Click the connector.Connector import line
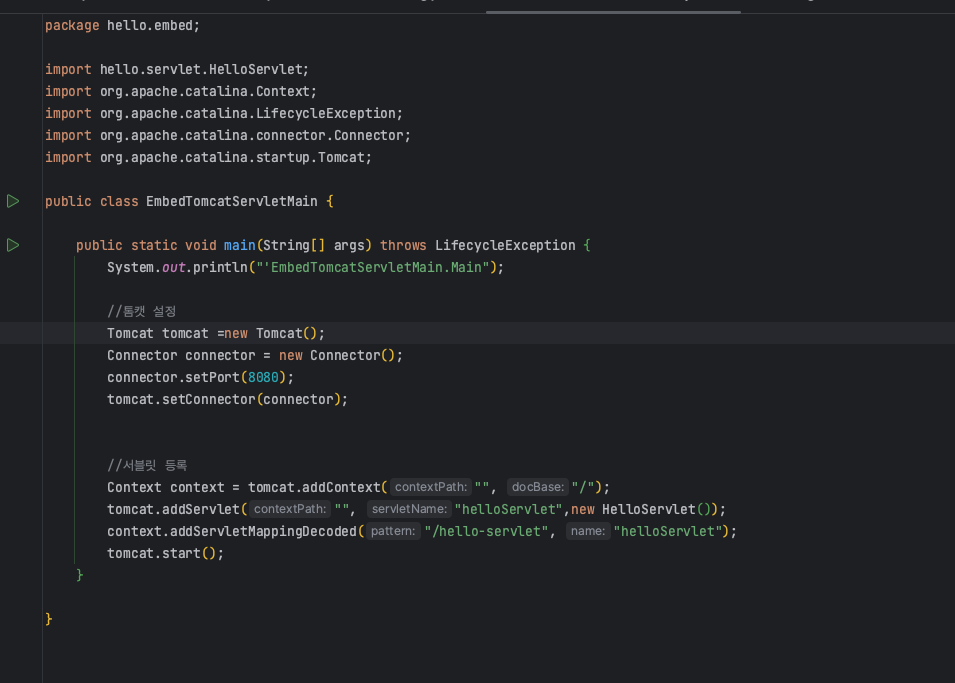 (228, 135)
